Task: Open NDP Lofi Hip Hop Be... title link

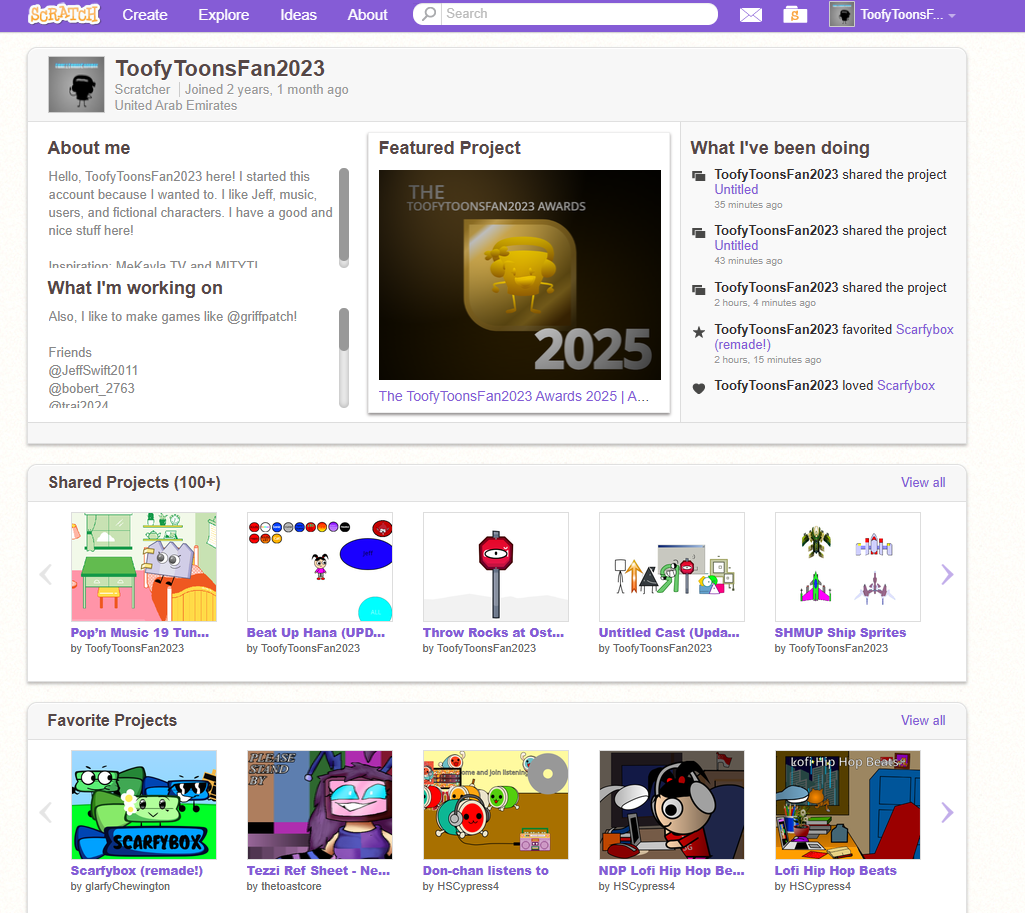Action: pyautogui.click(x=671, y=871)
